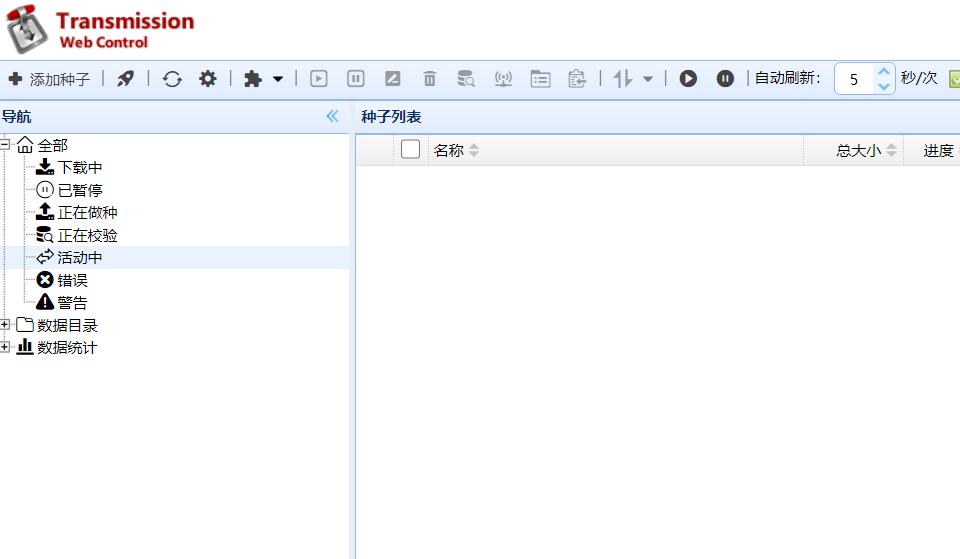
Task: Open the plugin puzzle-piece dropdown
Action: pyautogui.click(x=263, y=79)
